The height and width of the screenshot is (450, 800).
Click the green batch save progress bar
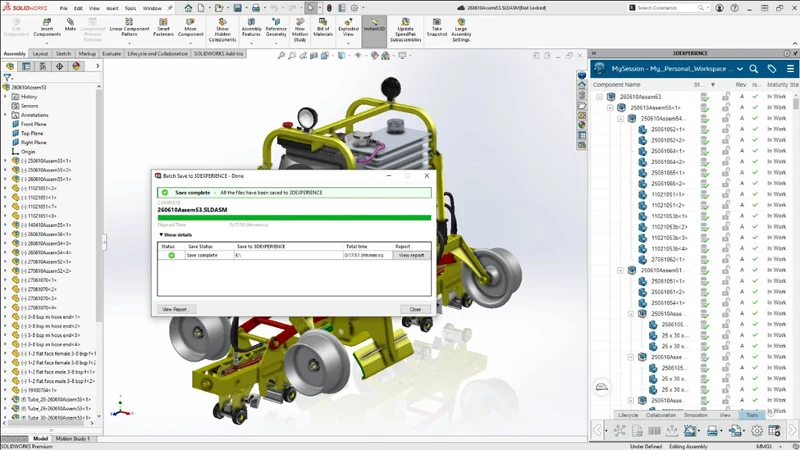click(294, 217)
